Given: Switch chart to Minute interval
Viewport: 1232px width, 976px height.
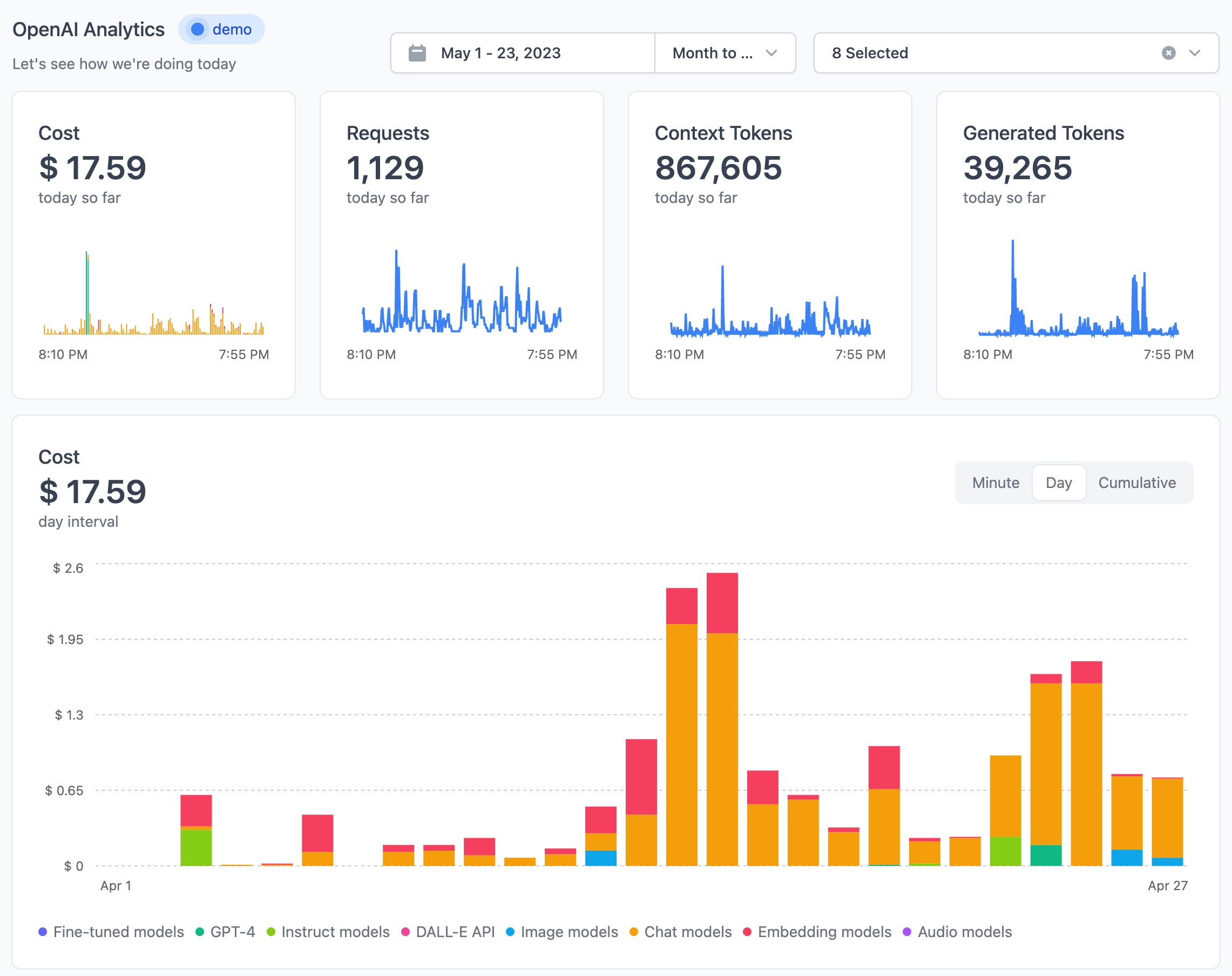Looking at the screenshot, I should 996,483.
